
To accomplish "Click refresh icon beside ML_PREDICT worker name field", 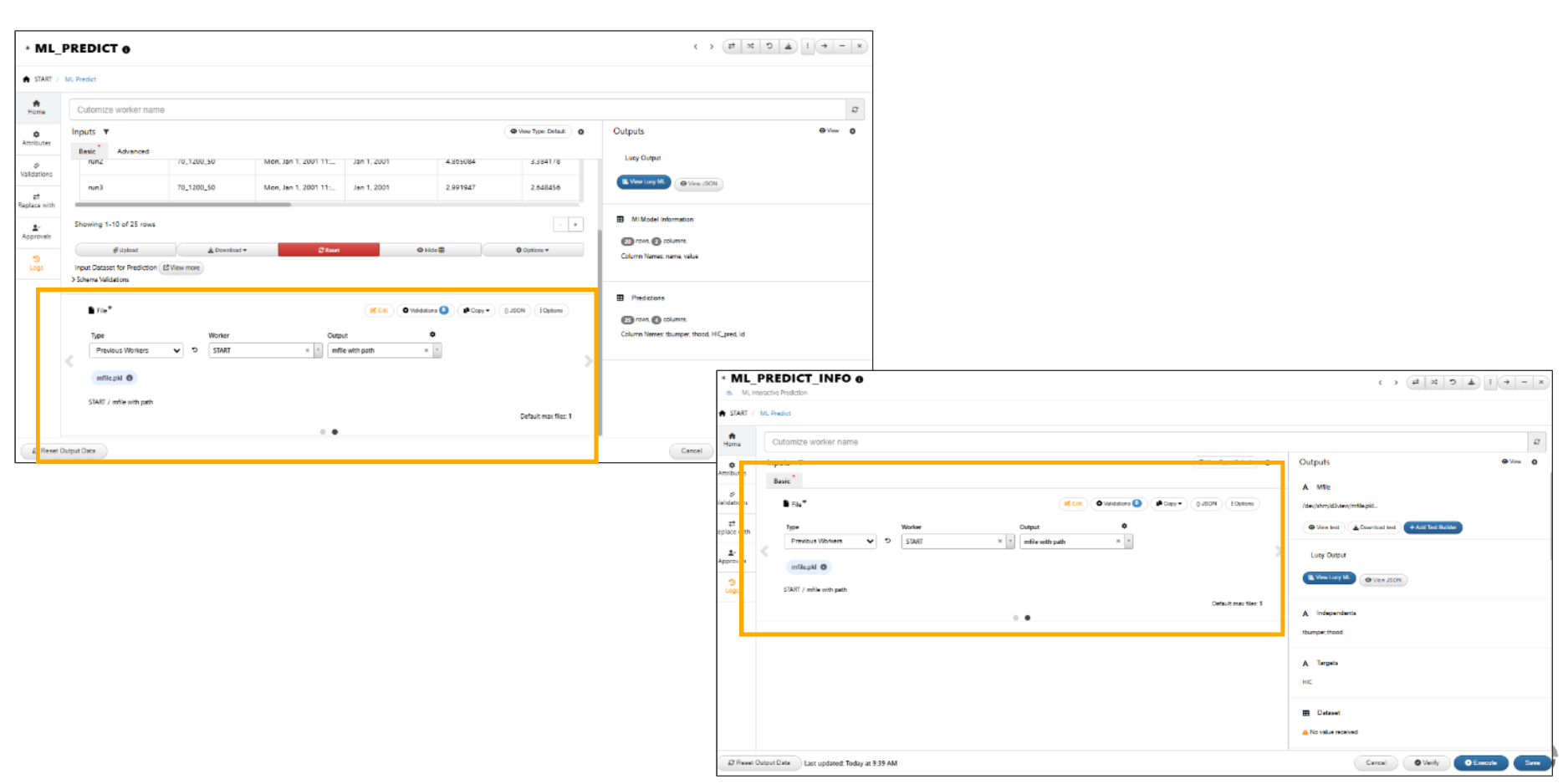I will pos(855,109).
